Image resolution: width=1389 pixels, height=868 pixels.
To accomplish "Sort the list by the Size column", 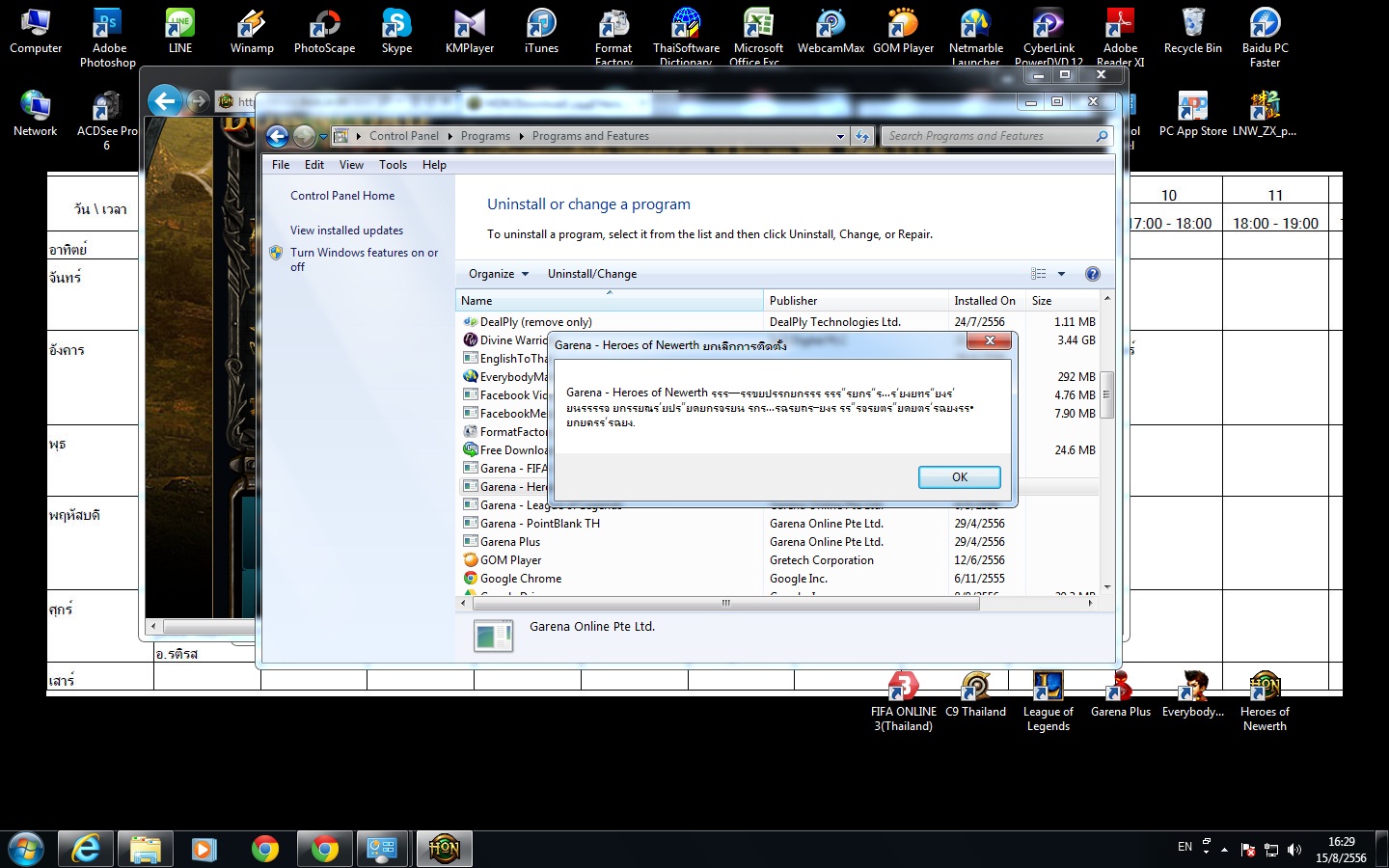I will (x=1061, y=301).
